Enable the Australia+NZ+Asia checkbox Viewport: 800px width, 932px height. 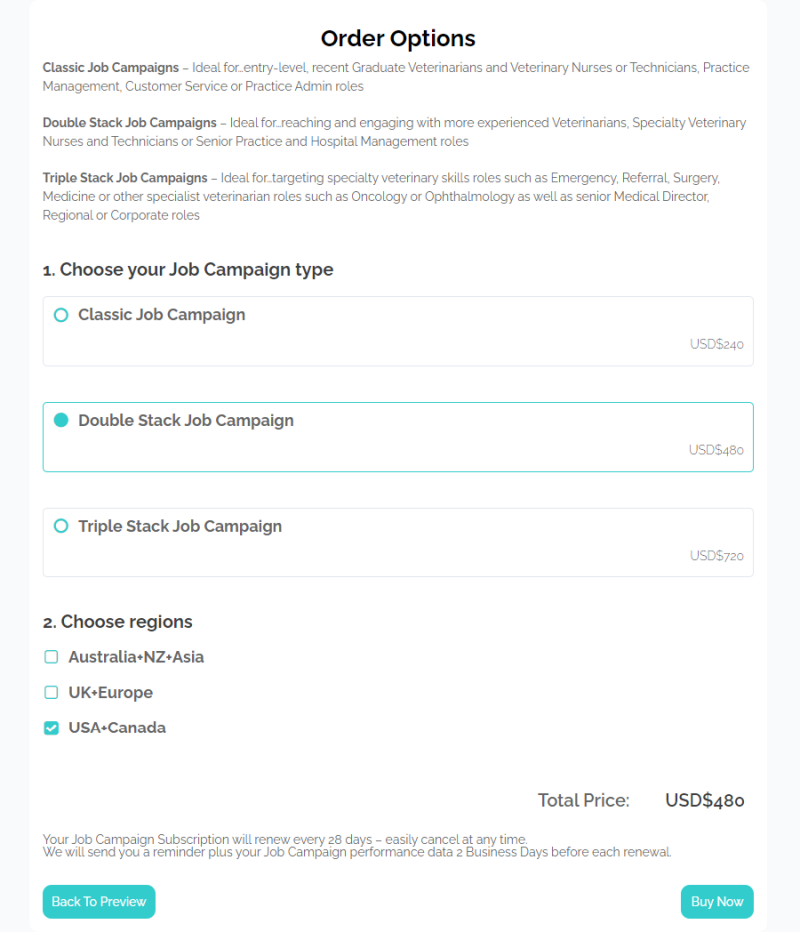tap(51, 657)
